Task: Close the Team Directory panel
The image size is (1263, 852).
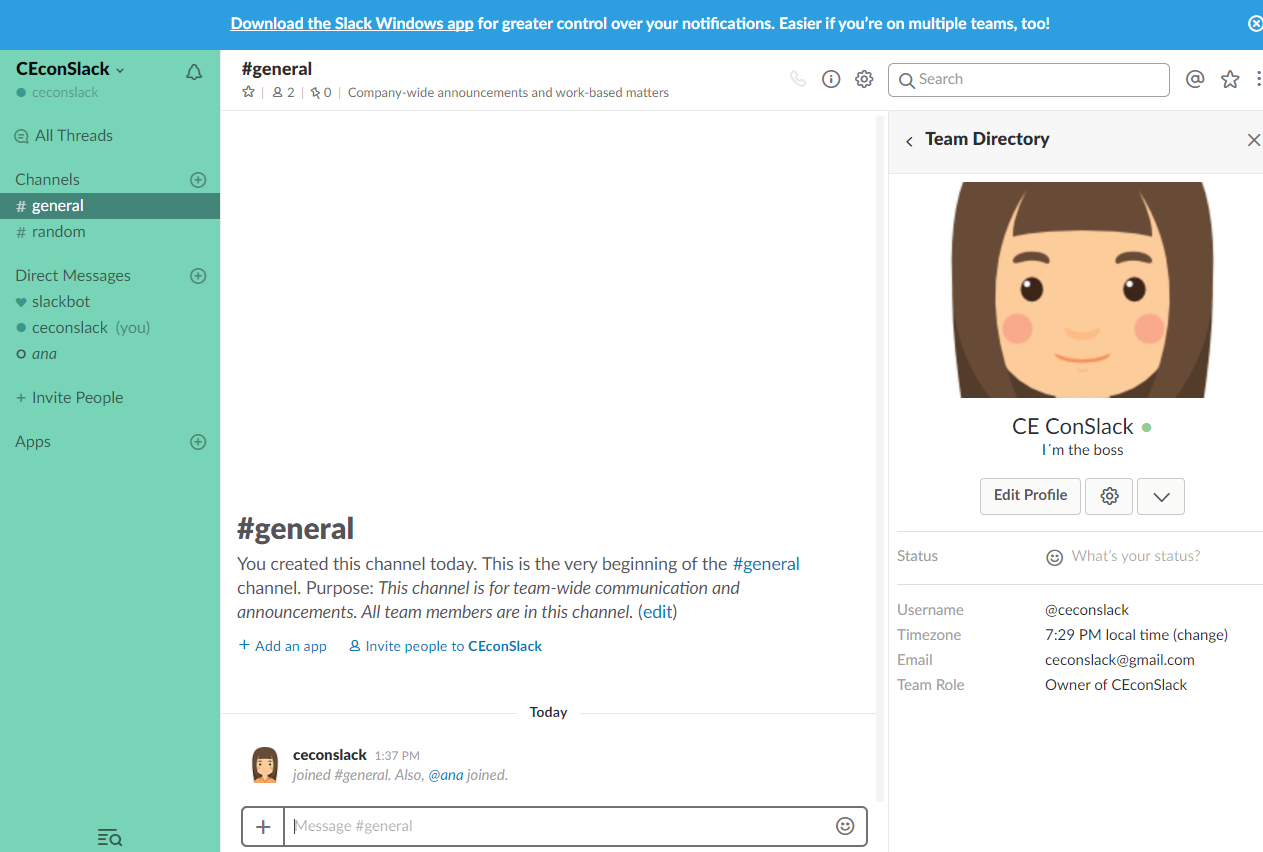Action: pos(1253,140)
